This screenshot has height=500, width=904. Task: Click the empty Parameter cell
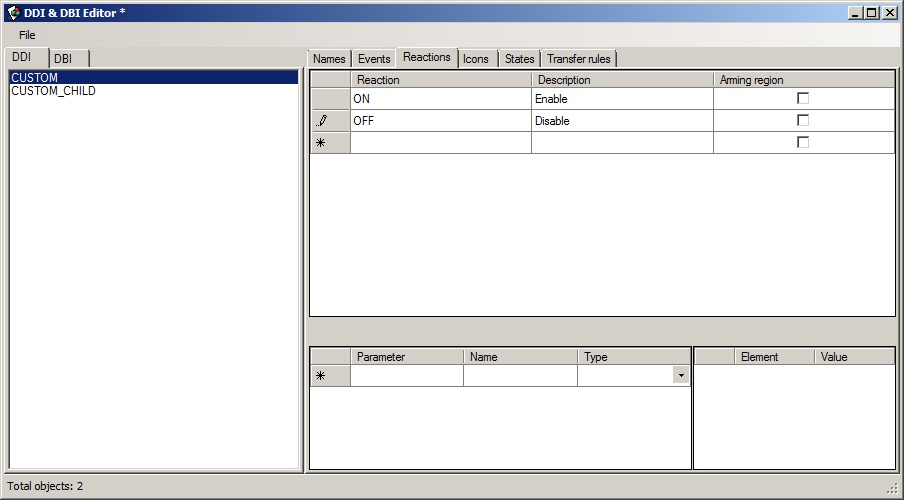click(406, 375)
